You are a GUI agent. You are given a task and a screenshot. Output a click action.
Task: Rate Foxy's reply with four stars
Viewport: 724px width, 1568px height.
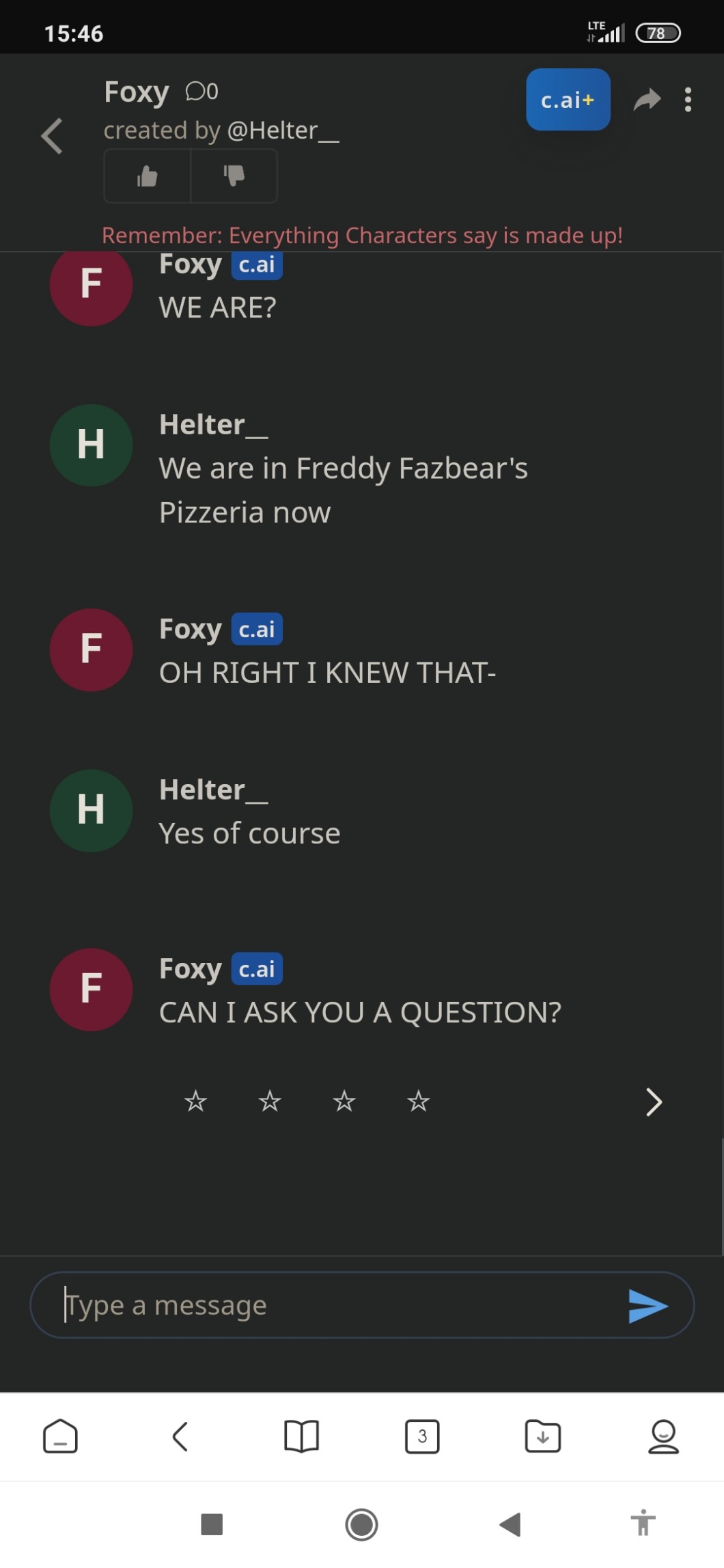[418, 1101]
